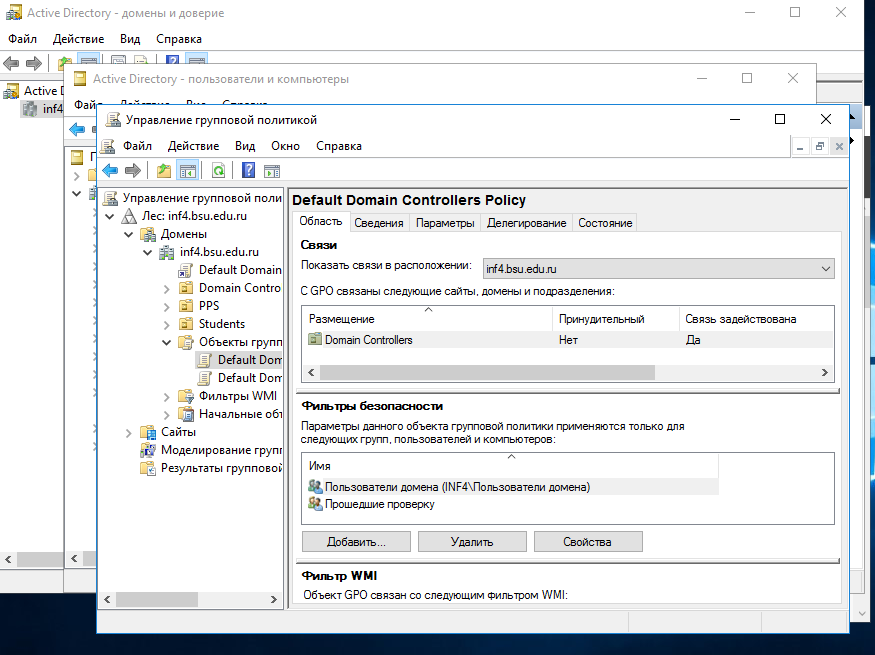Image resolution: width=875 pixels, height=655 pixels.
Task: Expand the PPS organizational unit
Action: (x=166, y=307)
